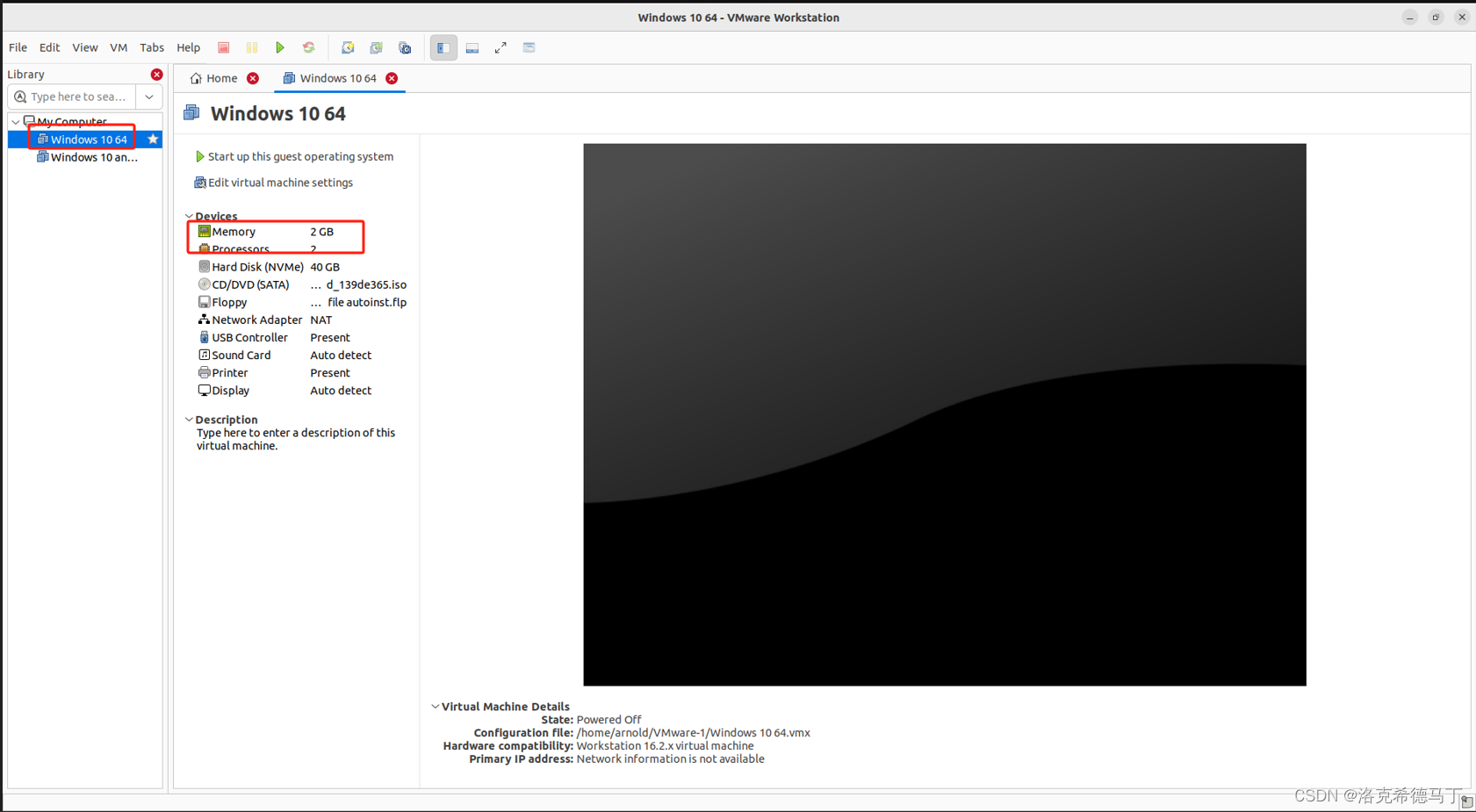Open the File menu
The width and height of the screenshot is (1476, 812).
(18, 47)
